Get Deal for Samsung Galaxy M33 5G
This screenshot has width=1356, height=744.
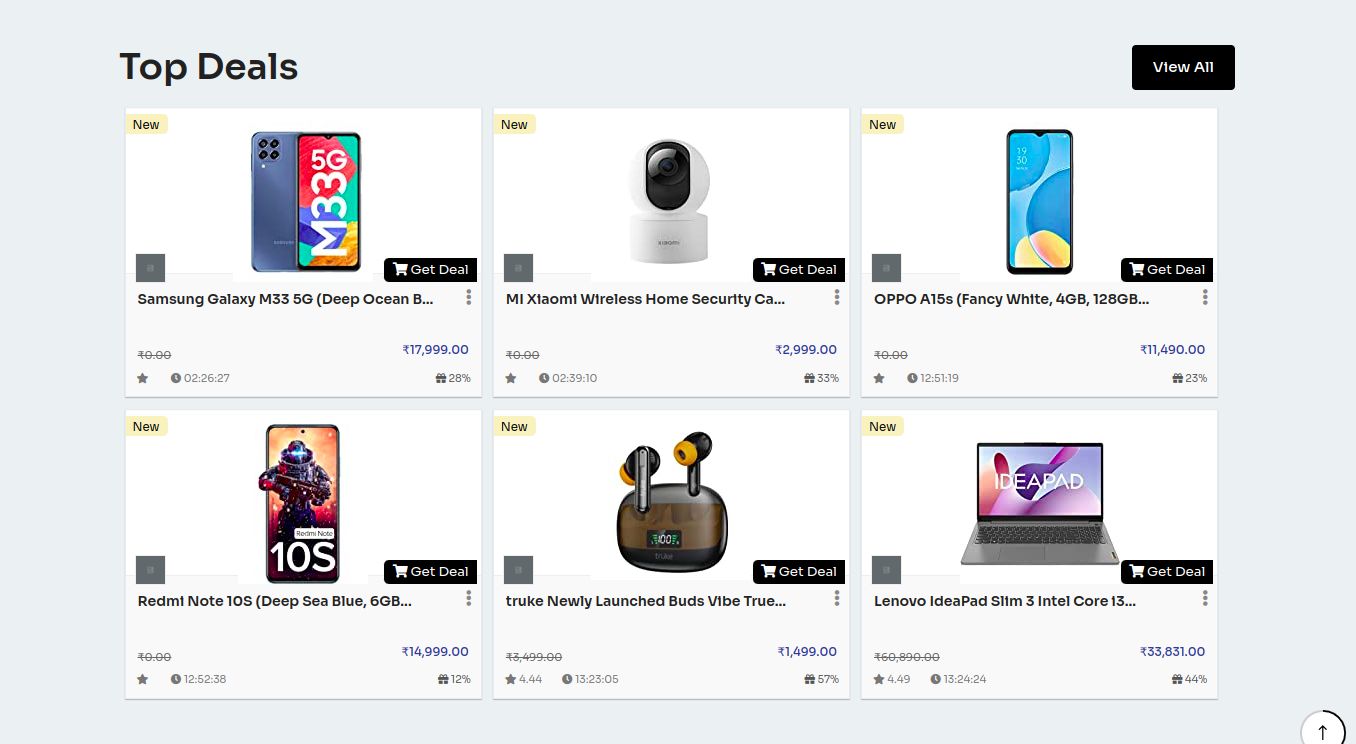[x=430, y=270]
